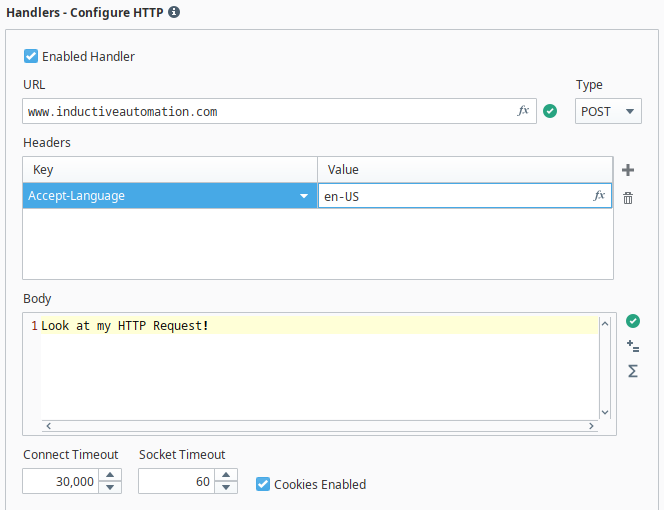Click the Value column header

pyautogui.click(x=465, y=170)
